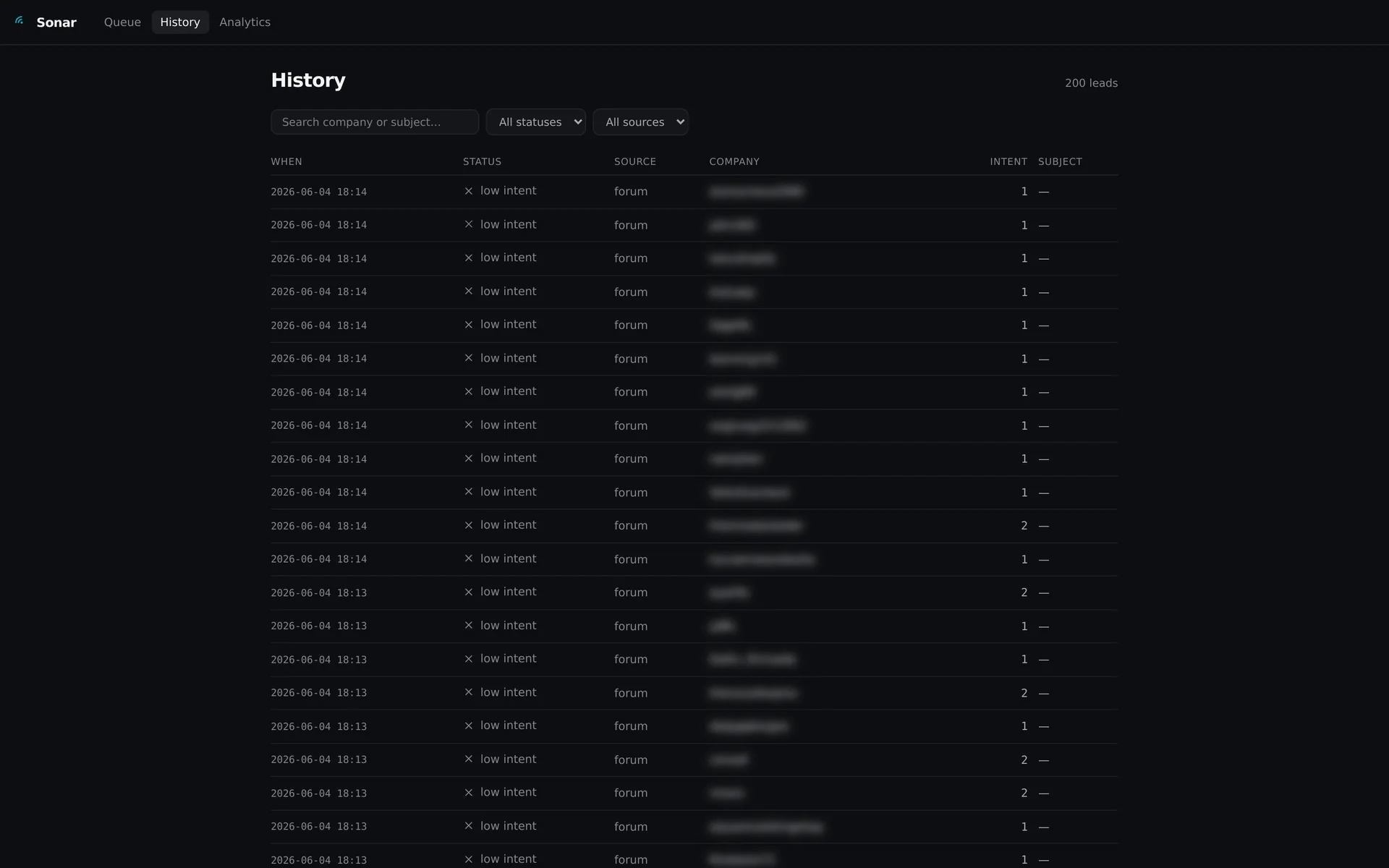Switch to the Queue tab

(x=122, y=22)
